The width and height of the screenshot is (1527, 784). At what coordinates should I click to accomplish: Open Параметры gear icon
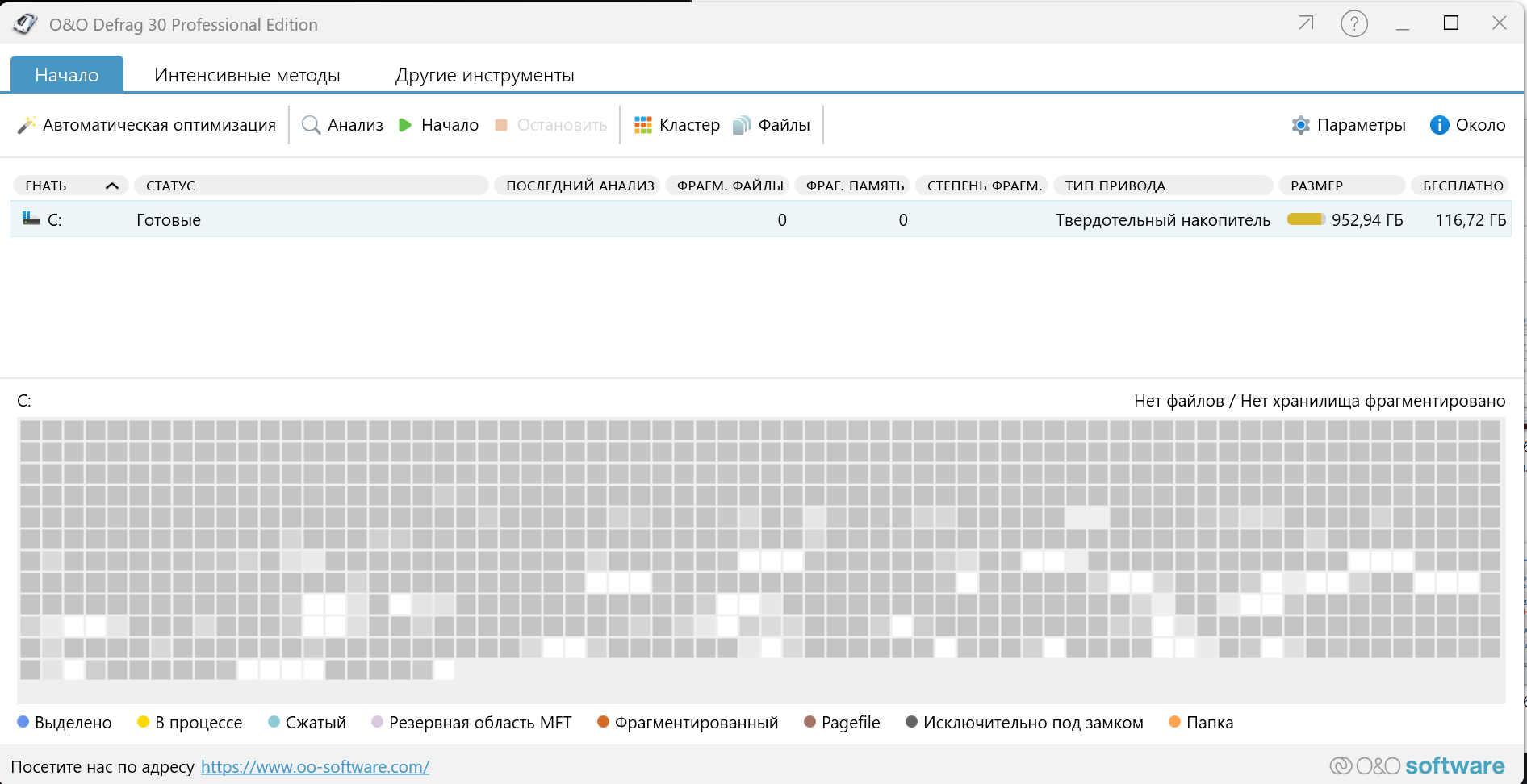[1300, 125]
